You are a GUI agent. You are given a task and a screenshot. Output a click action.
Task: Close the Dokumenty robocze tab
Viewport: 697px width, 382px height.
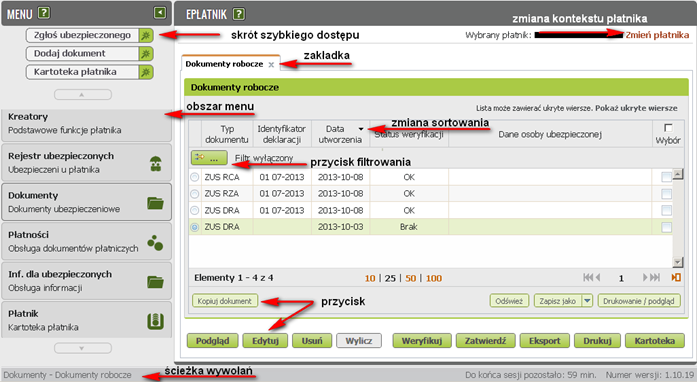click(x=271, y=64)
